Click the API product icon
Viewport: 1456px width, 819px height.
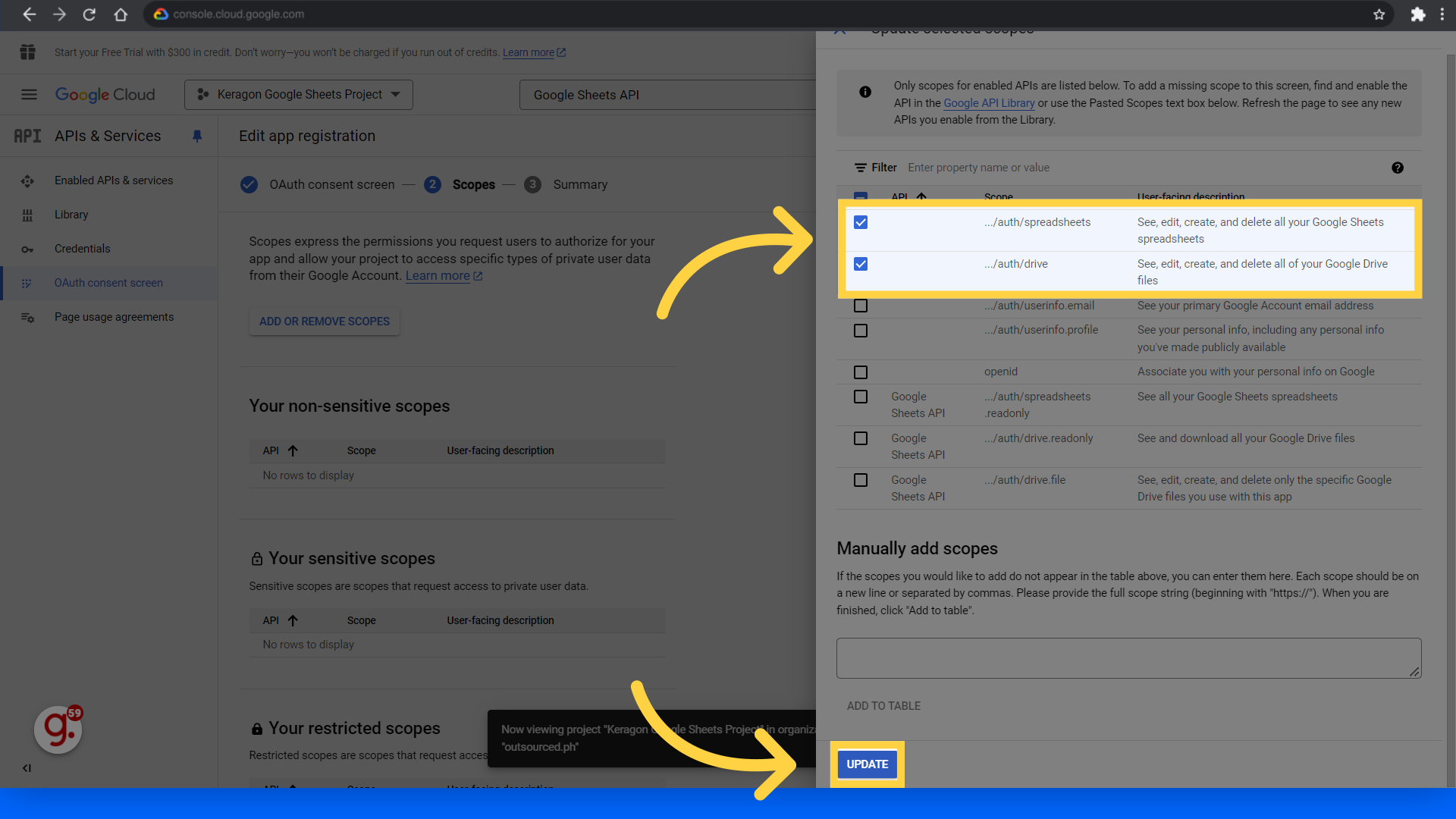(x=27, y=136)
